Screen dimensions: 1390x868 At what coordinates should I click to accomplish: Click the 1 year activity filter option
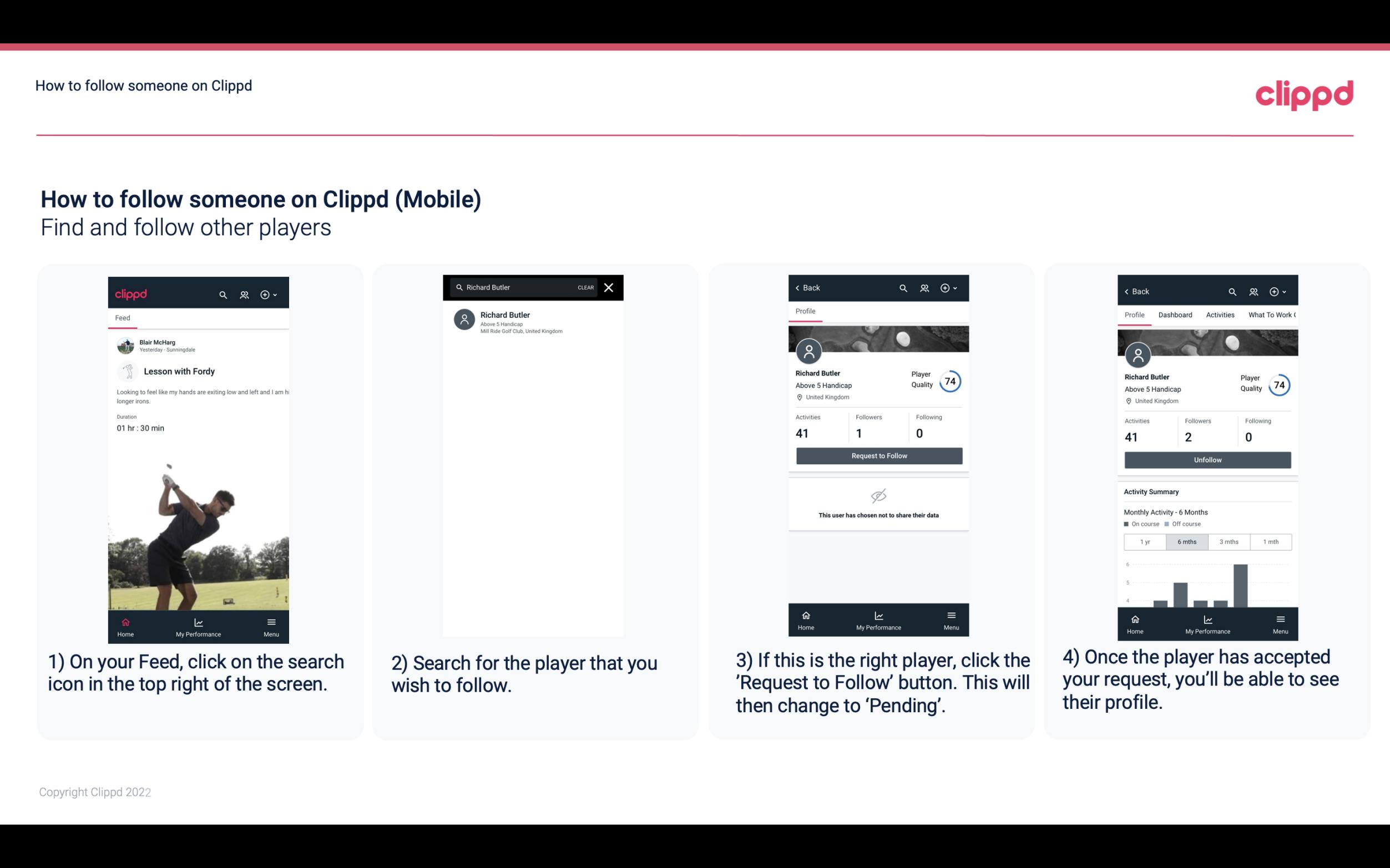1145,541
